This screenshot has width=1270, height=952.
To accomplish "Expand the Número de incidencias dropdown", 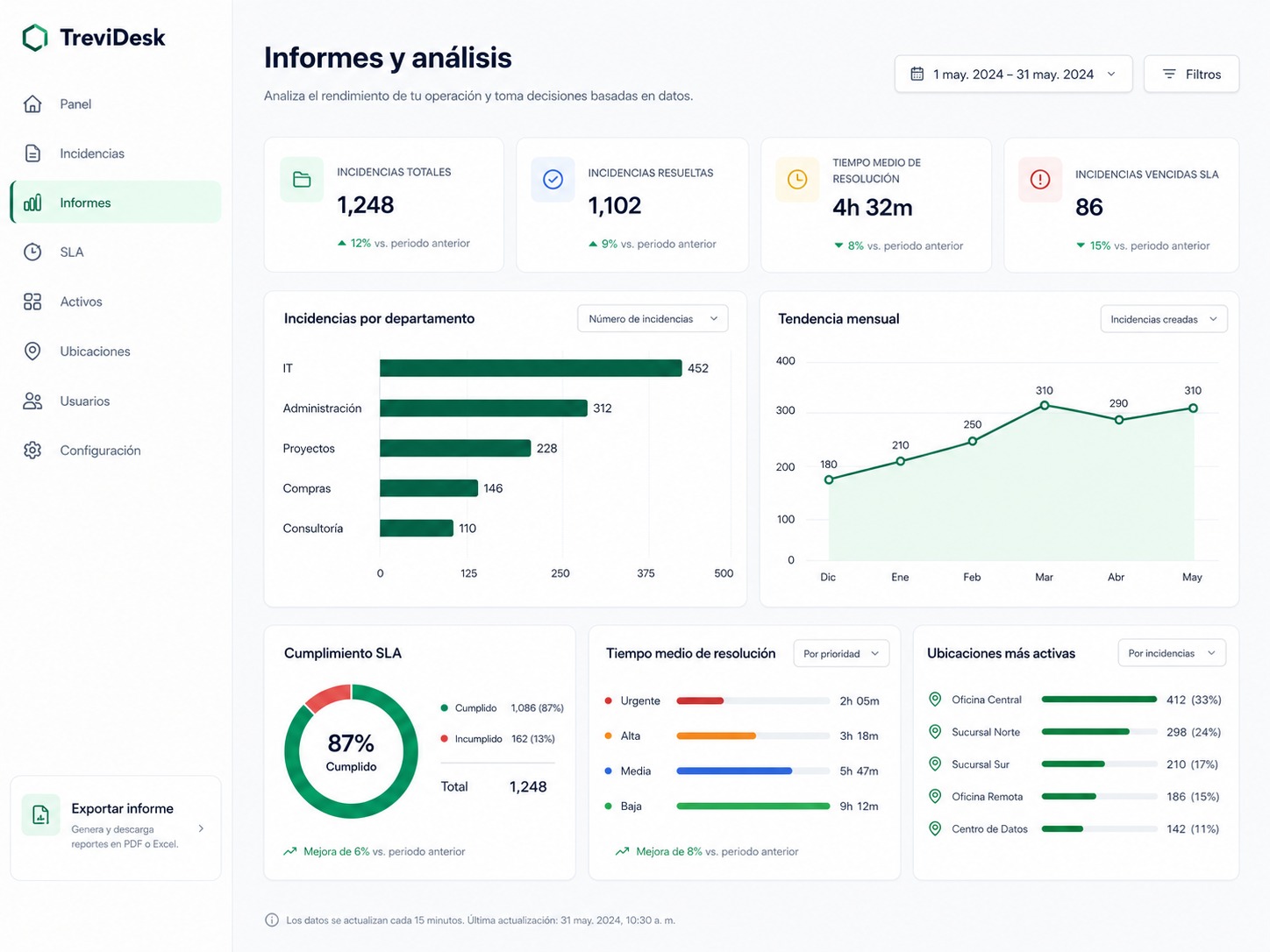I will (653, 319).
